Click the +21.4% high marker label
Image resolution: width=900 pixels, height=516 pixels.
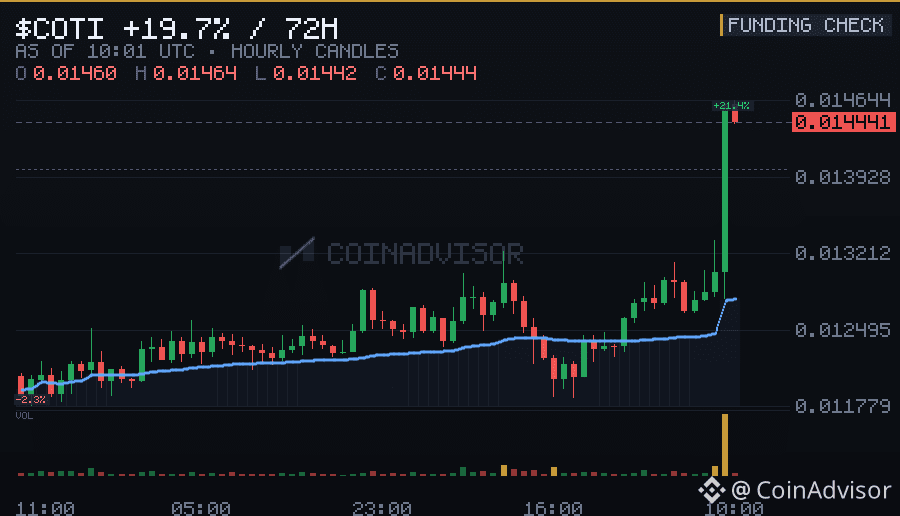coord(731,106)
